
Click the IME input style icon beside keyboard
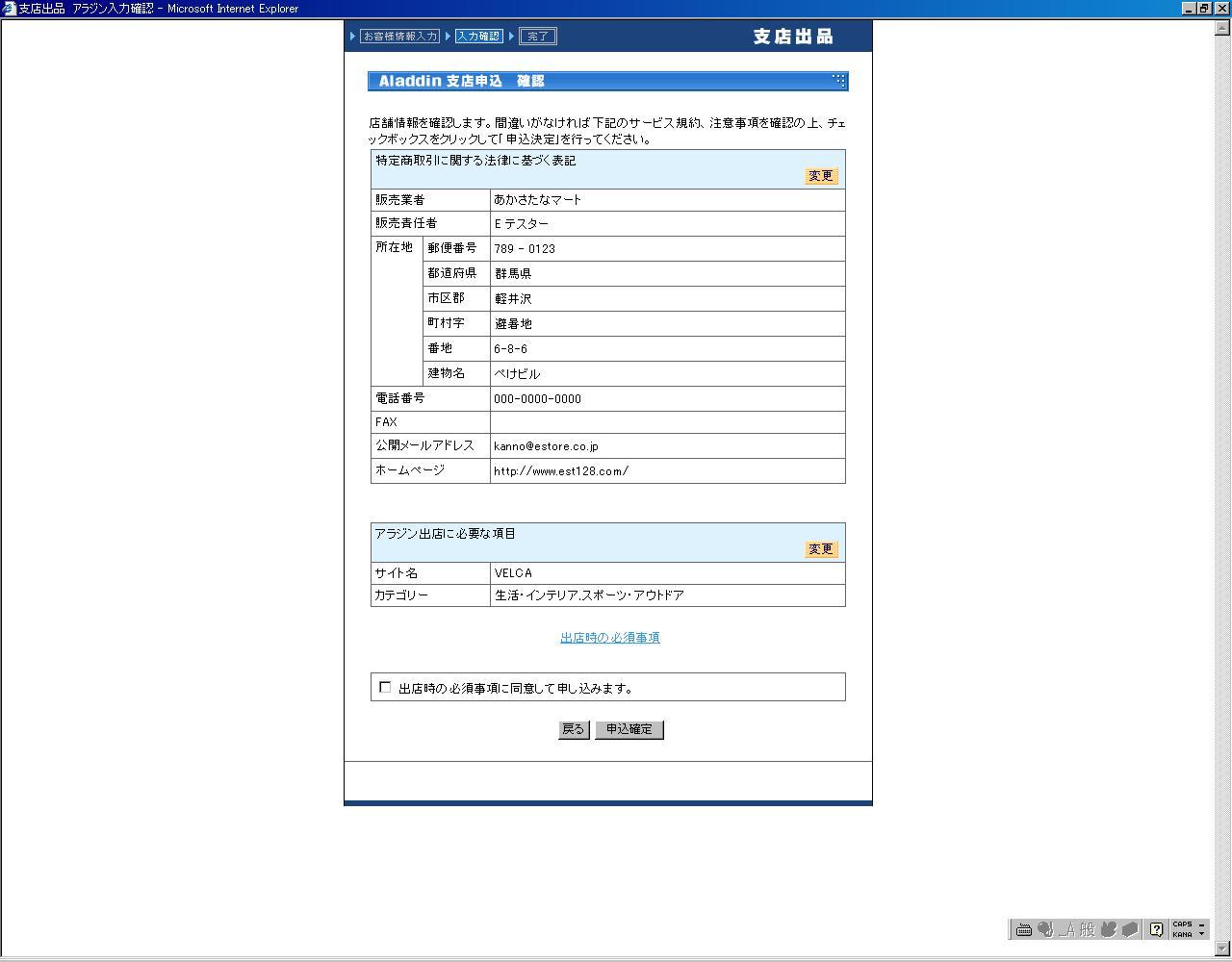click(1045, 929)
